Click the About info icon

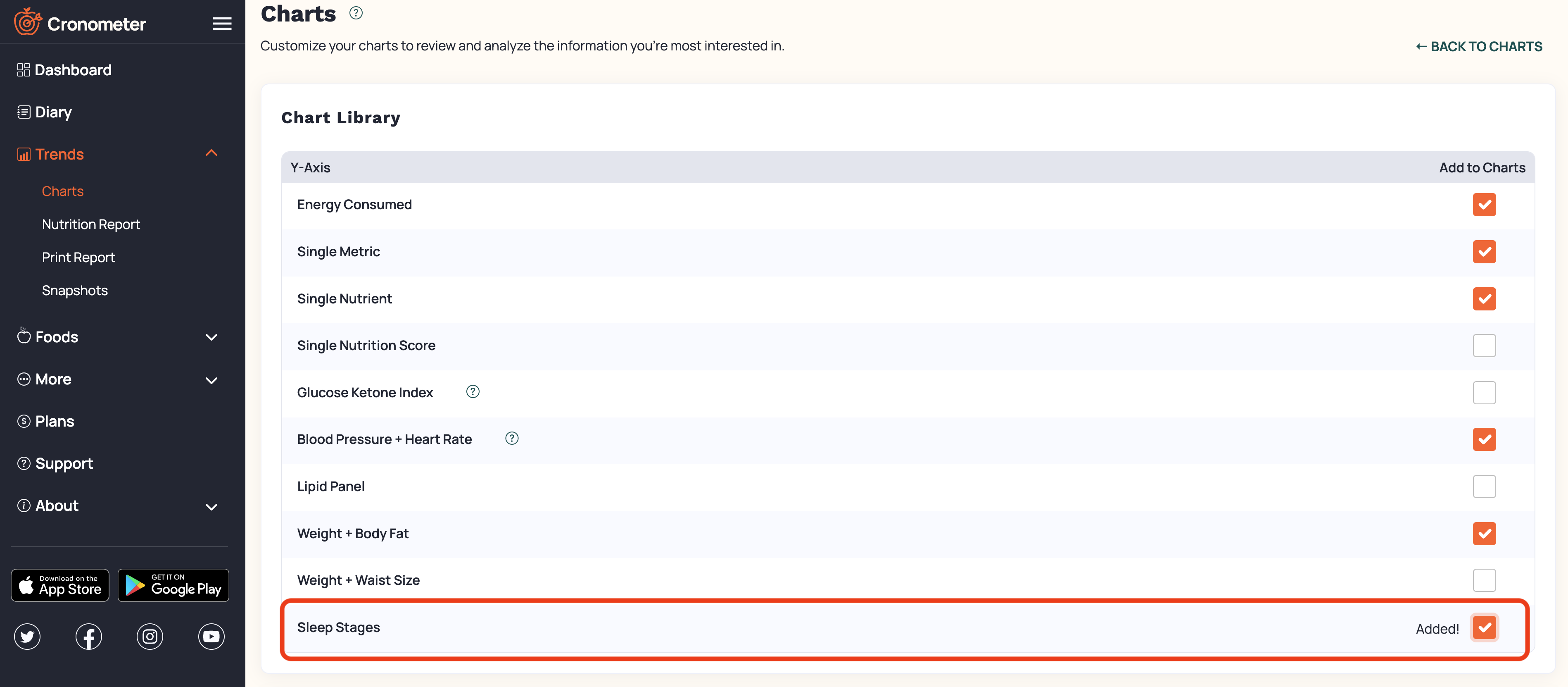pos(23,506)
